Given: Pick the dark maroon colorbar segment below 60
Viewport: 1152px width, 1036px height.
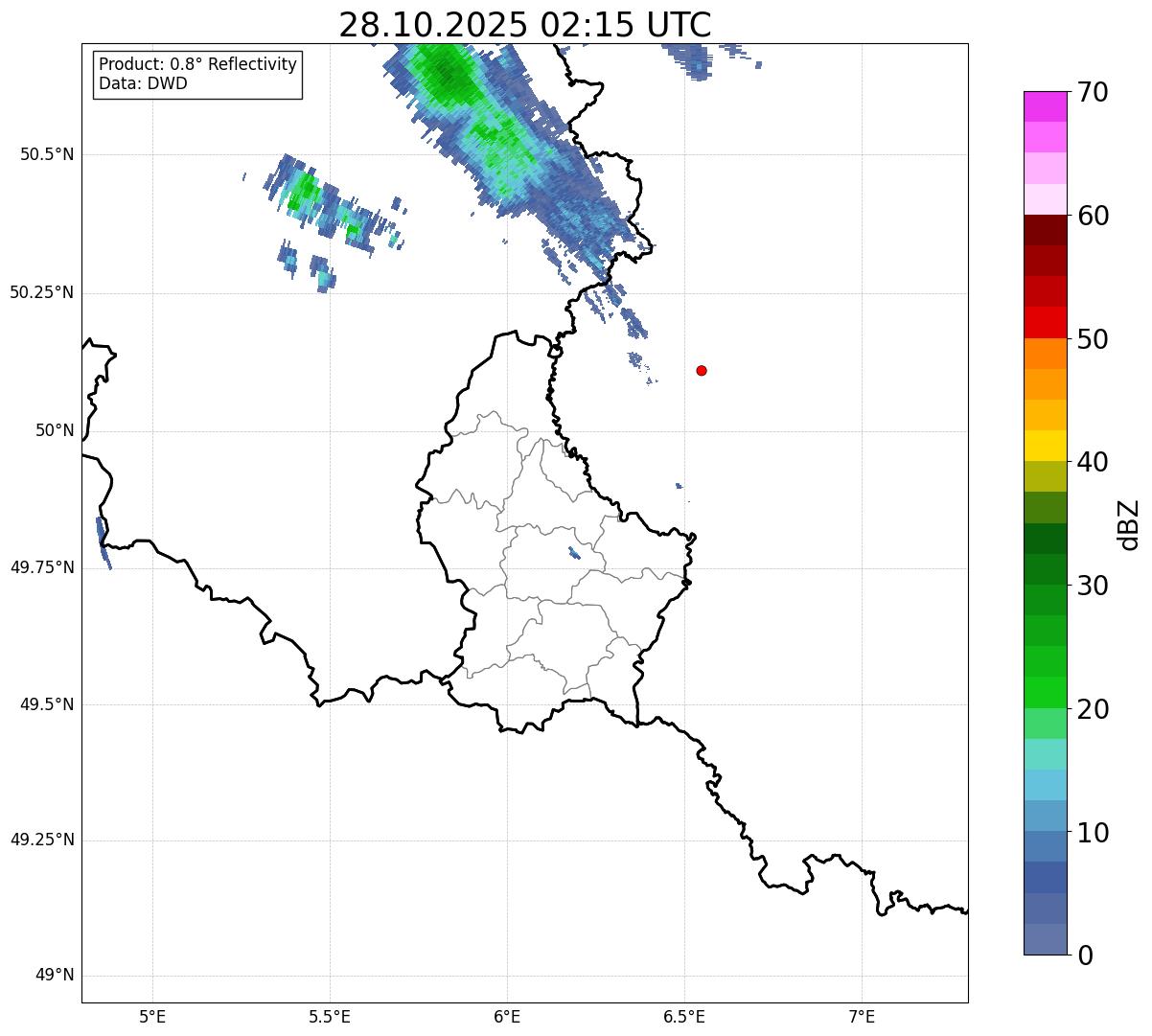Looking at the screenshot, I should 1045,230.
